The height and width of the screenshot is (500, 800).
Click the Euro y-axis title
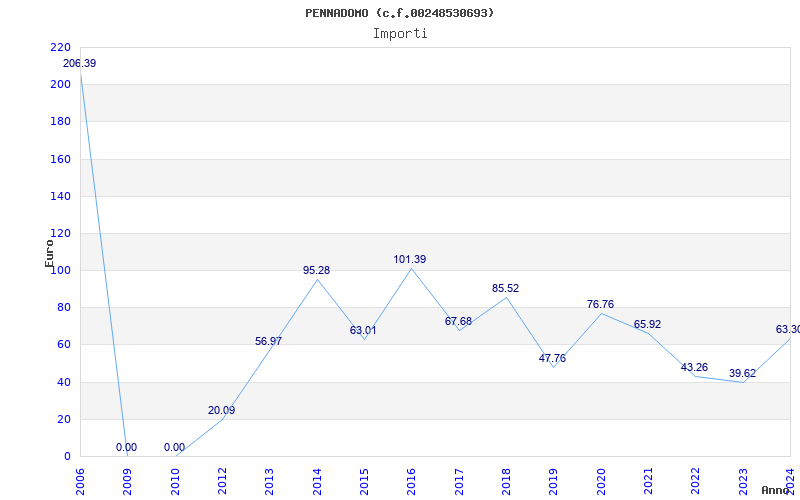click(49, 254)
